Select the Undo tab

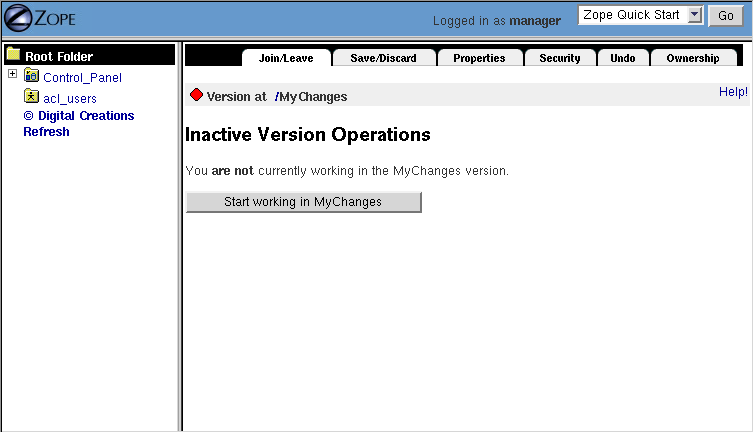(x=622, y=58)
